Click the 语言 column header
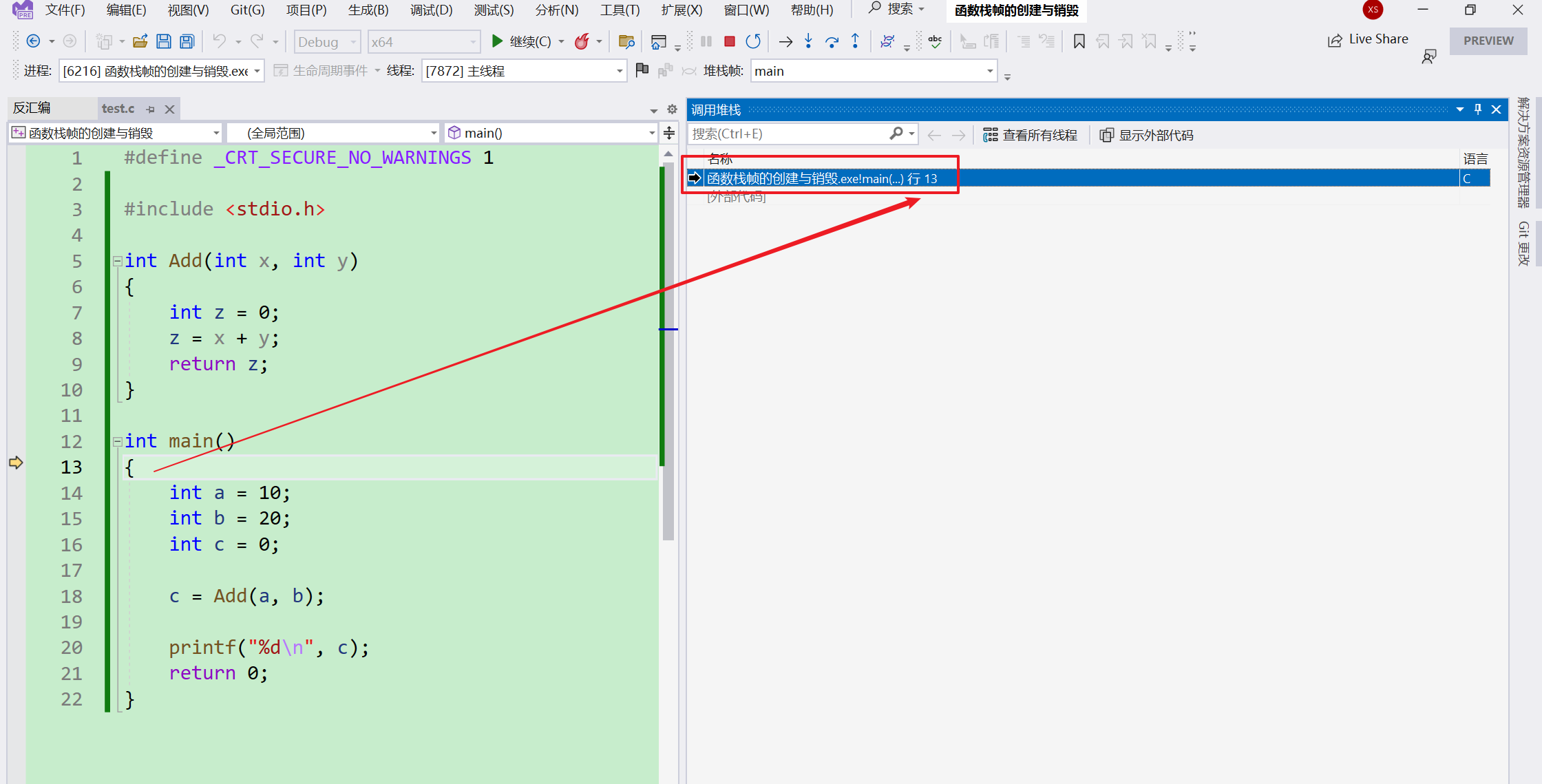1542x784 pixels. pos(1475,158)
